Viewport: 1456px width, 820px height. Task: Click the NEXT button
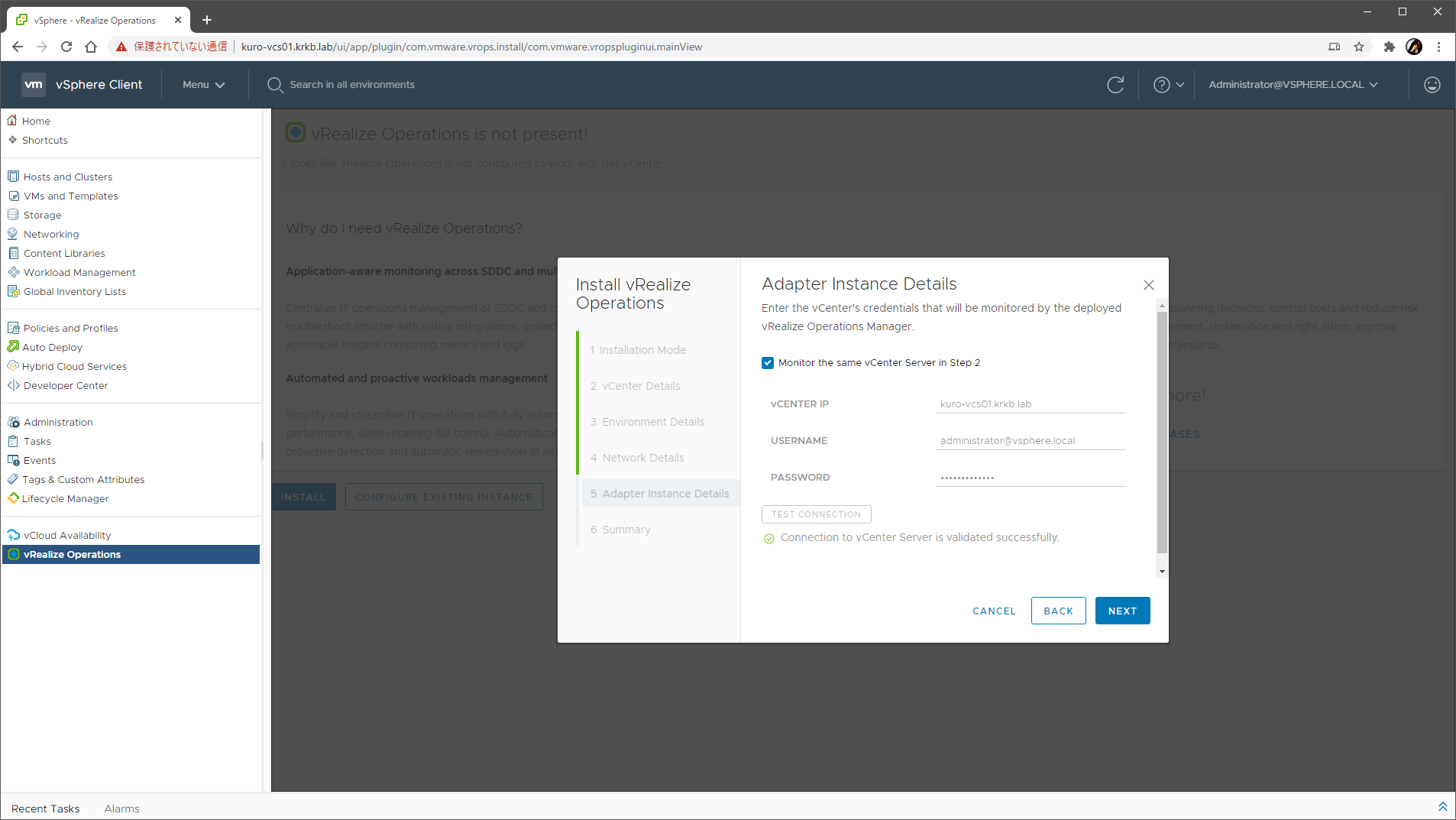coord(1122,611)
